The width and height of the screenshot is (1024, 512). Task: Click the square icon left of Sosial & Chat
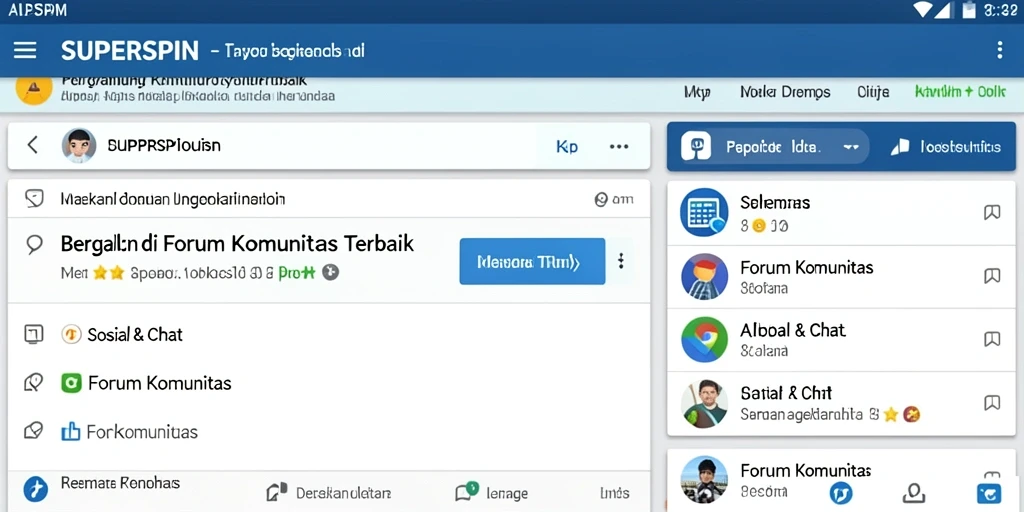(x=33, y=334)
